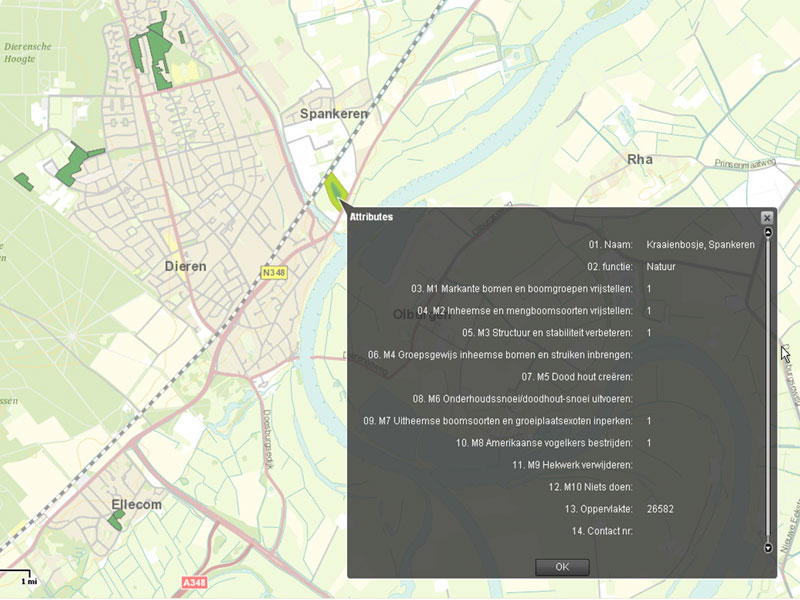Click the Kraaienbosje, Spankeren name value
The width and height of the screenshot is (800, 600).
click(700, 245)
